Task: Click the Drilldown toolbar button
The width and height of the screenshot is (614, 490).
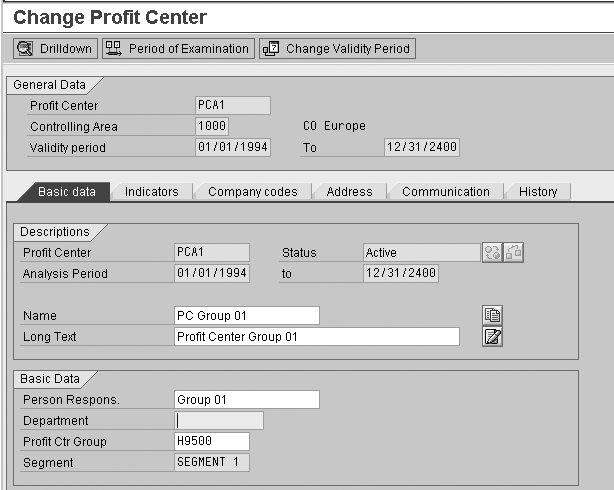Action: [x=55, y=48]
